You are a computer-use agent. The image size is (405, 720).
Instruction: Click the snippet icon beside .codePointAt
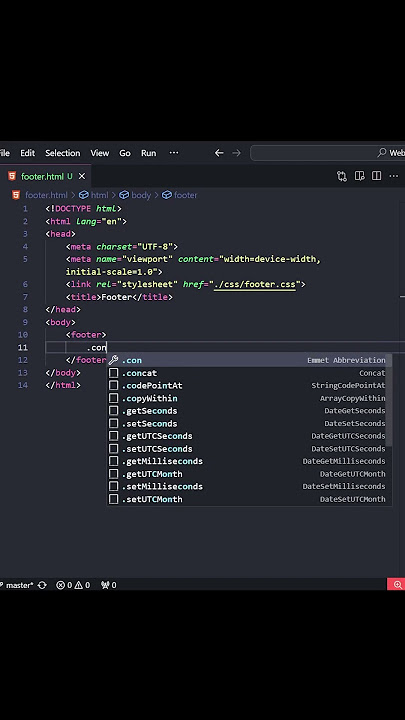pyautogui.click(x=113, y=386)
